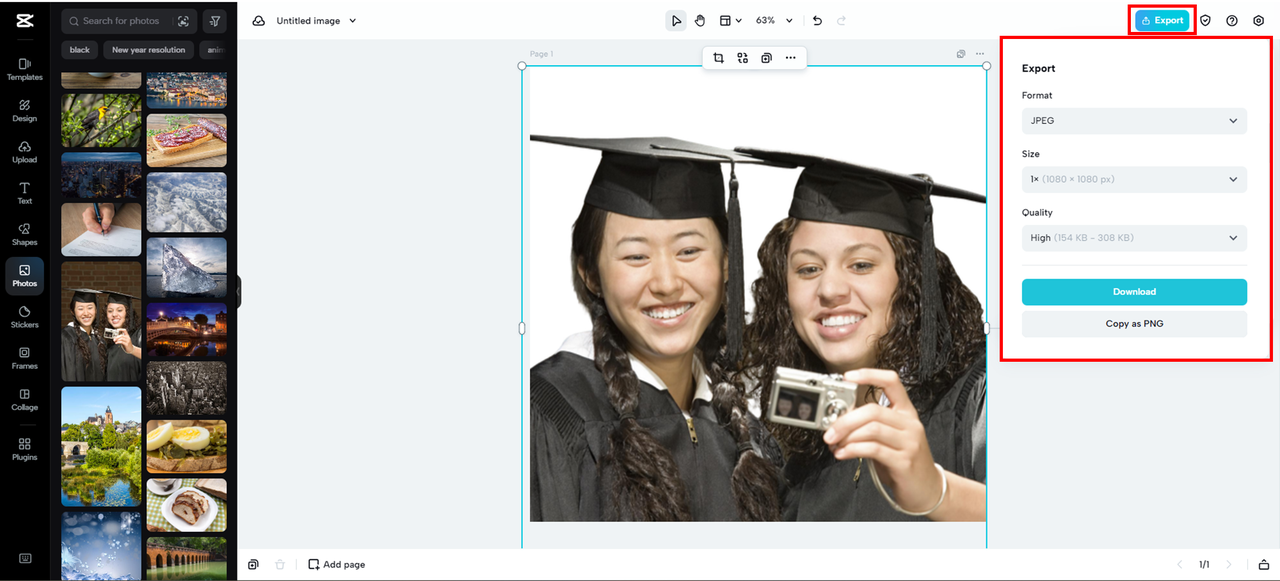Open the Upload panel
Viewport: 1280px width, 581px height.
25,152
